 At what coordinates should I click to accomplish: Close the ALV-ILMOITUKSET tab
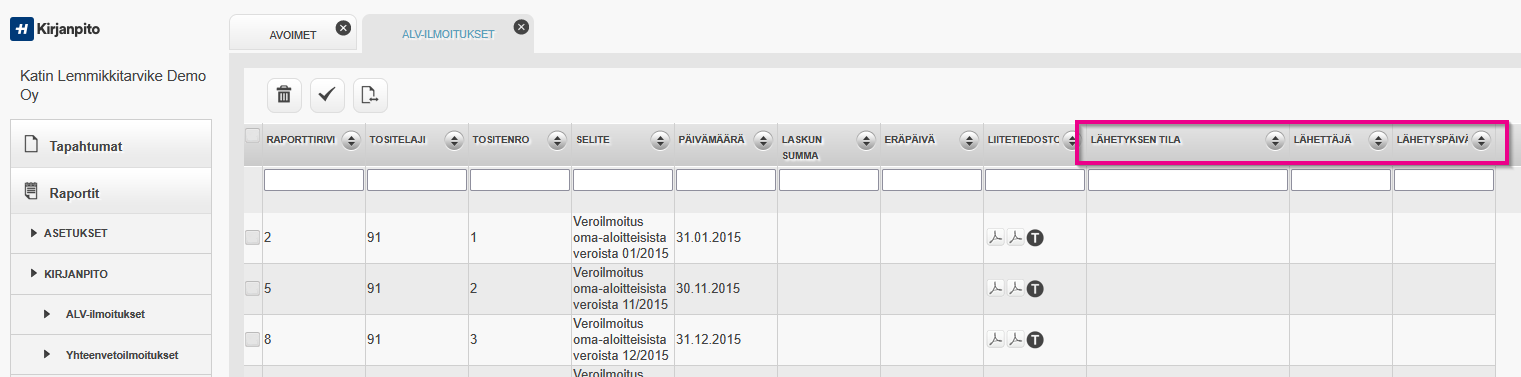(520, 27)
